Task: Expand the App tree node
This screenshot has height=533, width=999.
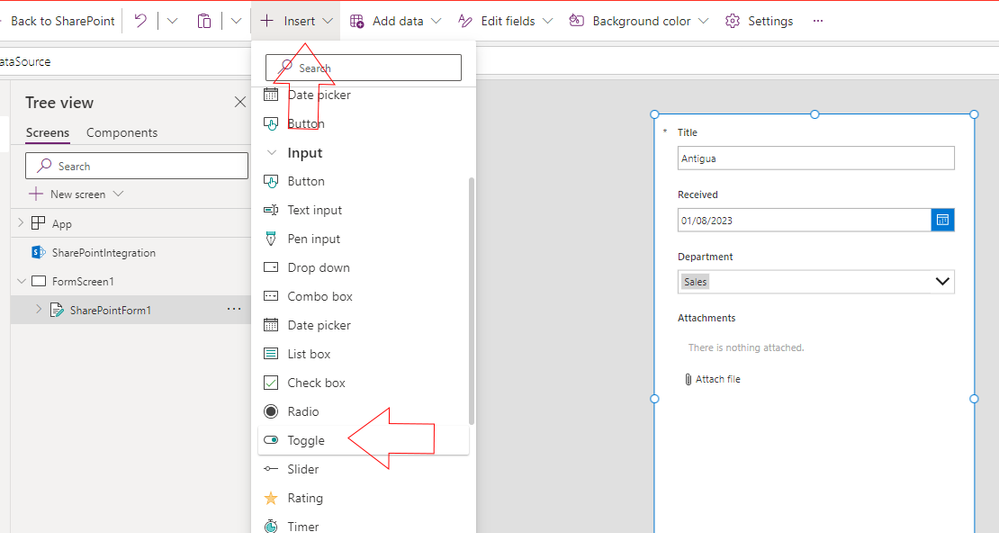Action: tap(20, 223)
